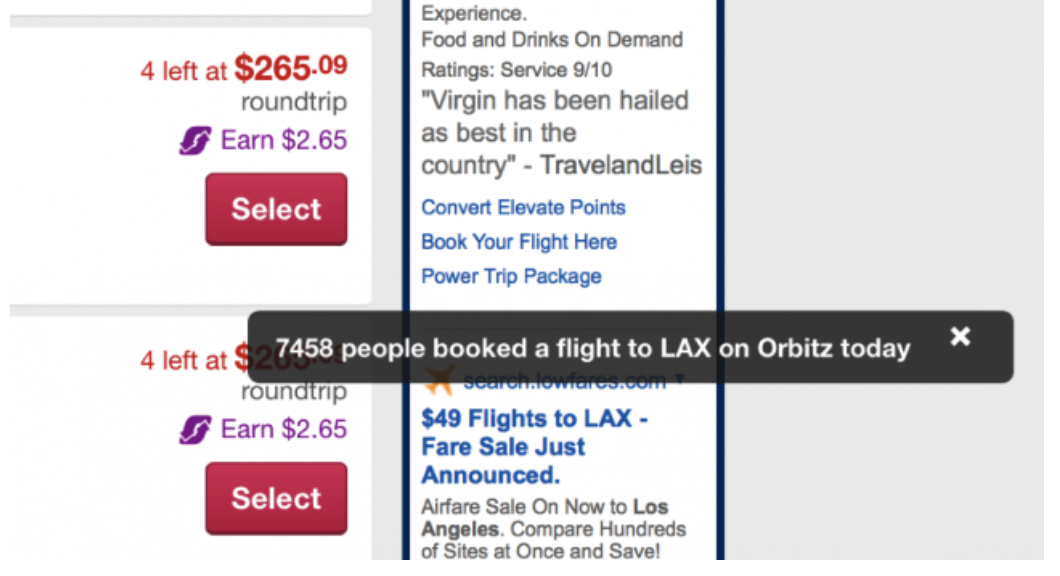
Task: Click Orbitz Rewards icon in first fare card
Action: click(x=195, y=141)
